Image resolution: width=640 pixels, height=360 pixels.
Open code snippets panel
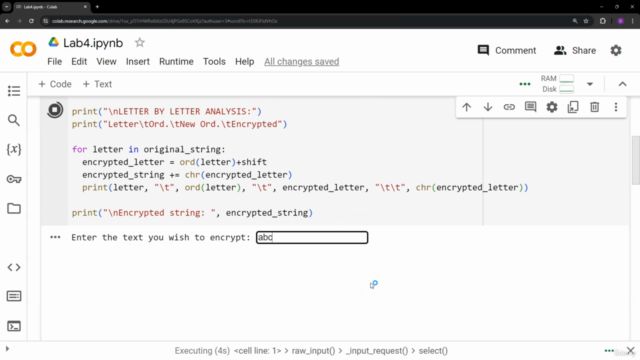14,267
